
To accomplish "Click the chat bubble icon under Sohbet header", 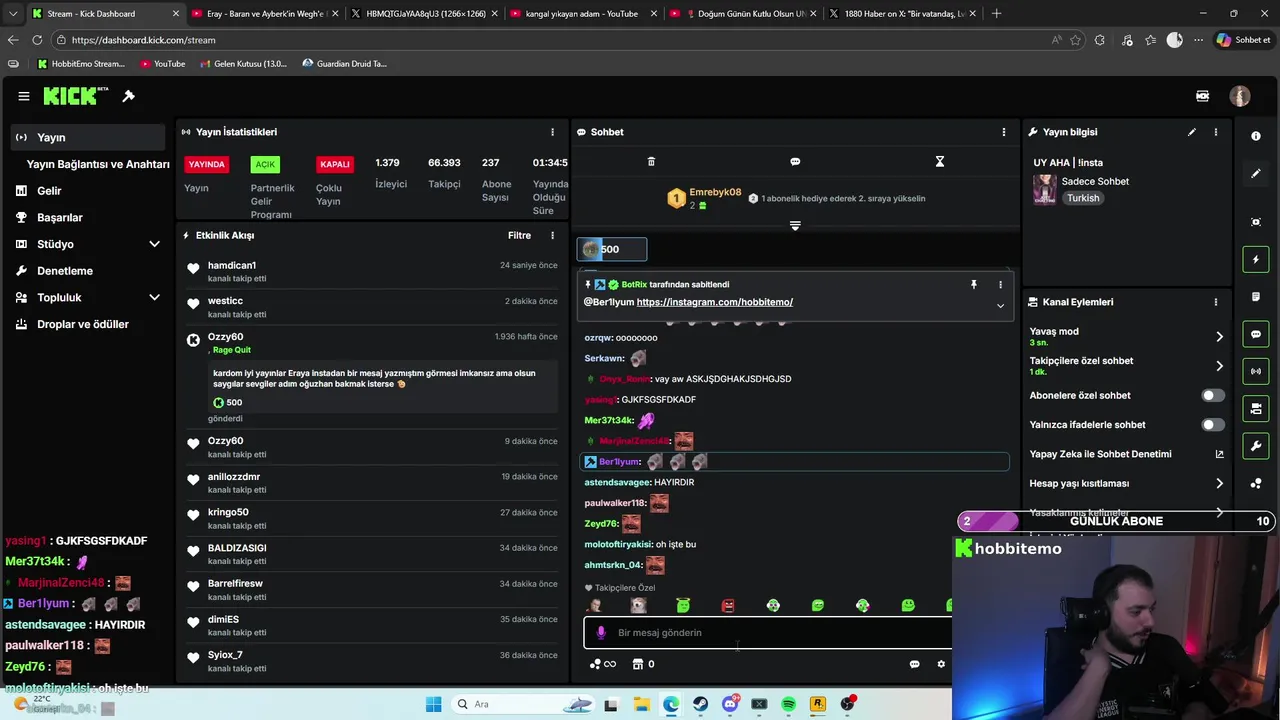I will (x=795, y=161).
